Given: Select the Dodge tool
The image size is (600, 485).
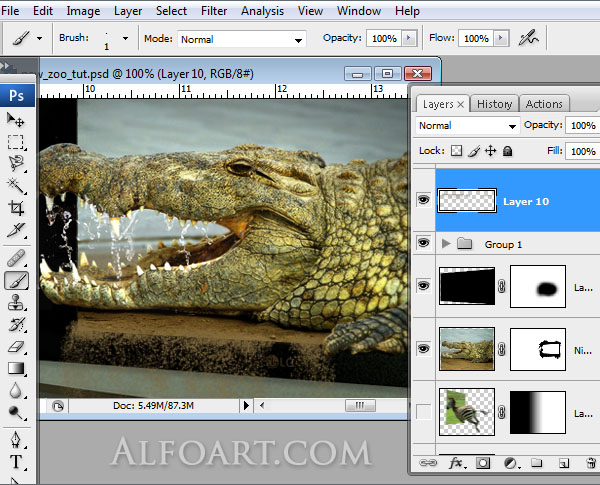Looking at the screenshot, I should (15, 413).
